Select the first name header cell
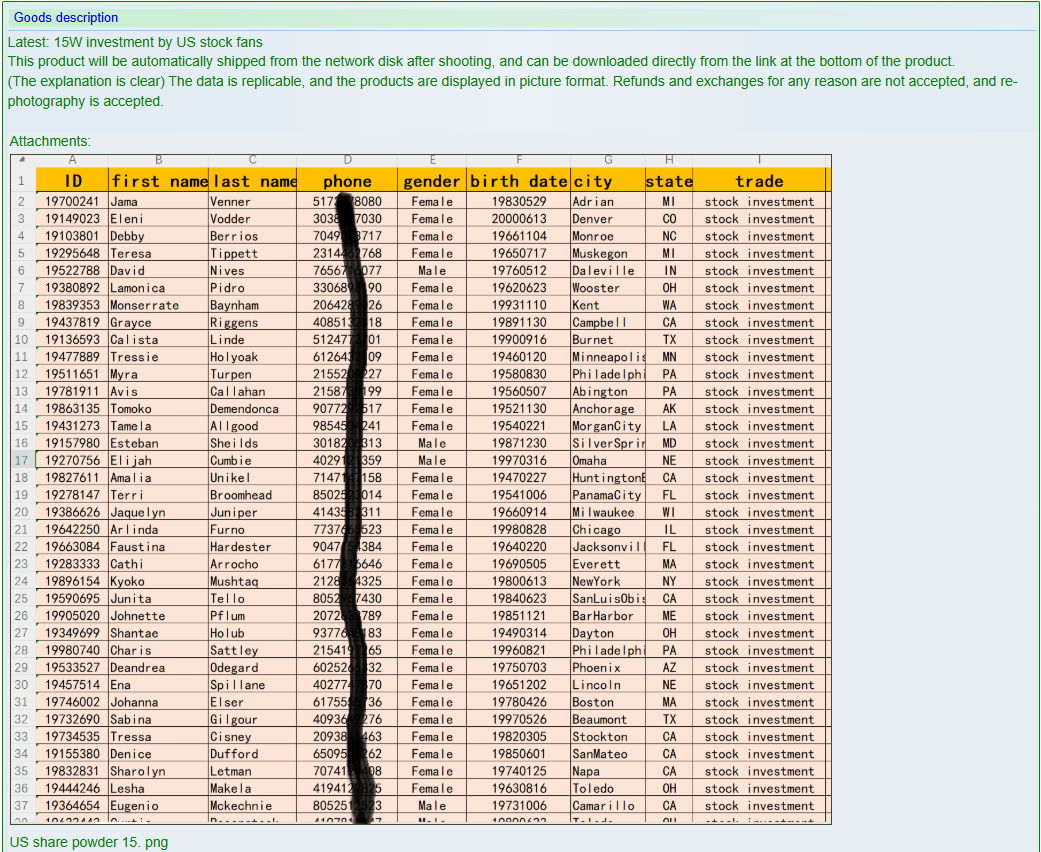Viewport: 1041px width, 852px height. tap(159, 181)
